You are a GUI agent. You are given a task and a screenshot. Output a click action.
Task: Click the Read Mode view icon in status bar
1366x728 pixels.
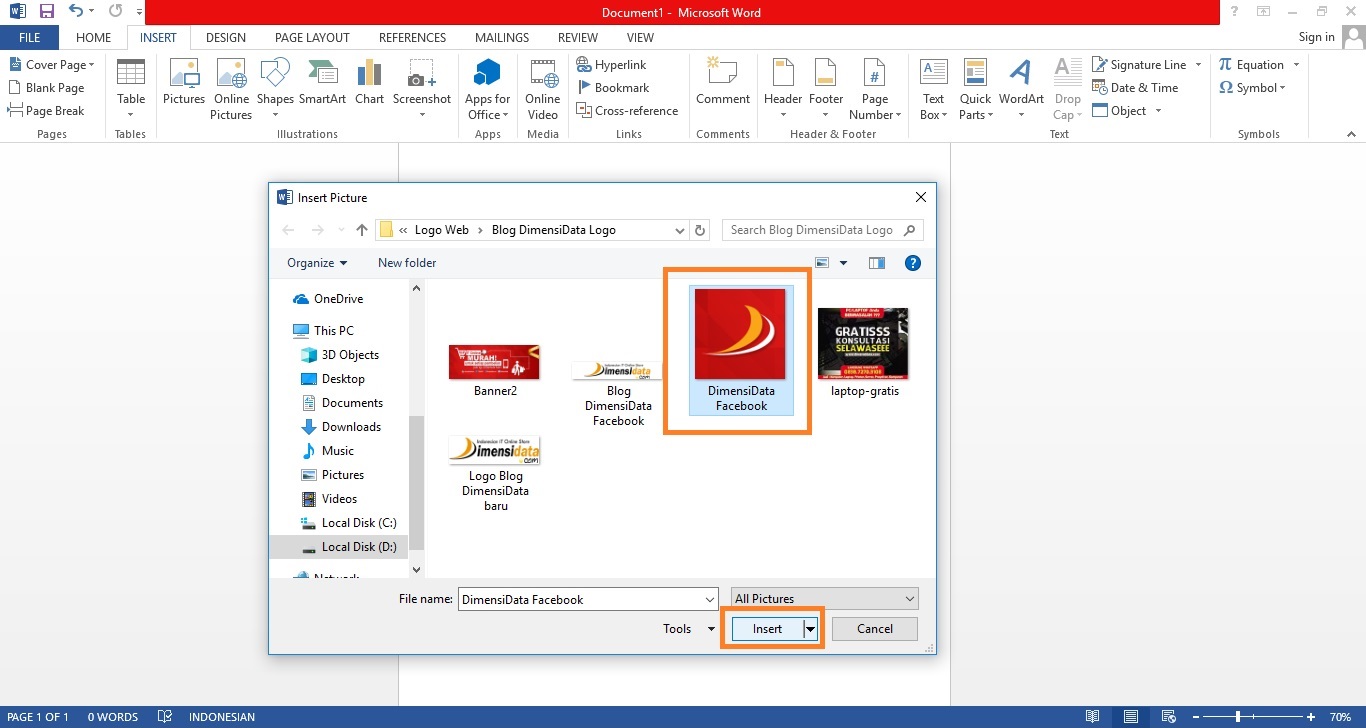click(x=1093, y=717)
